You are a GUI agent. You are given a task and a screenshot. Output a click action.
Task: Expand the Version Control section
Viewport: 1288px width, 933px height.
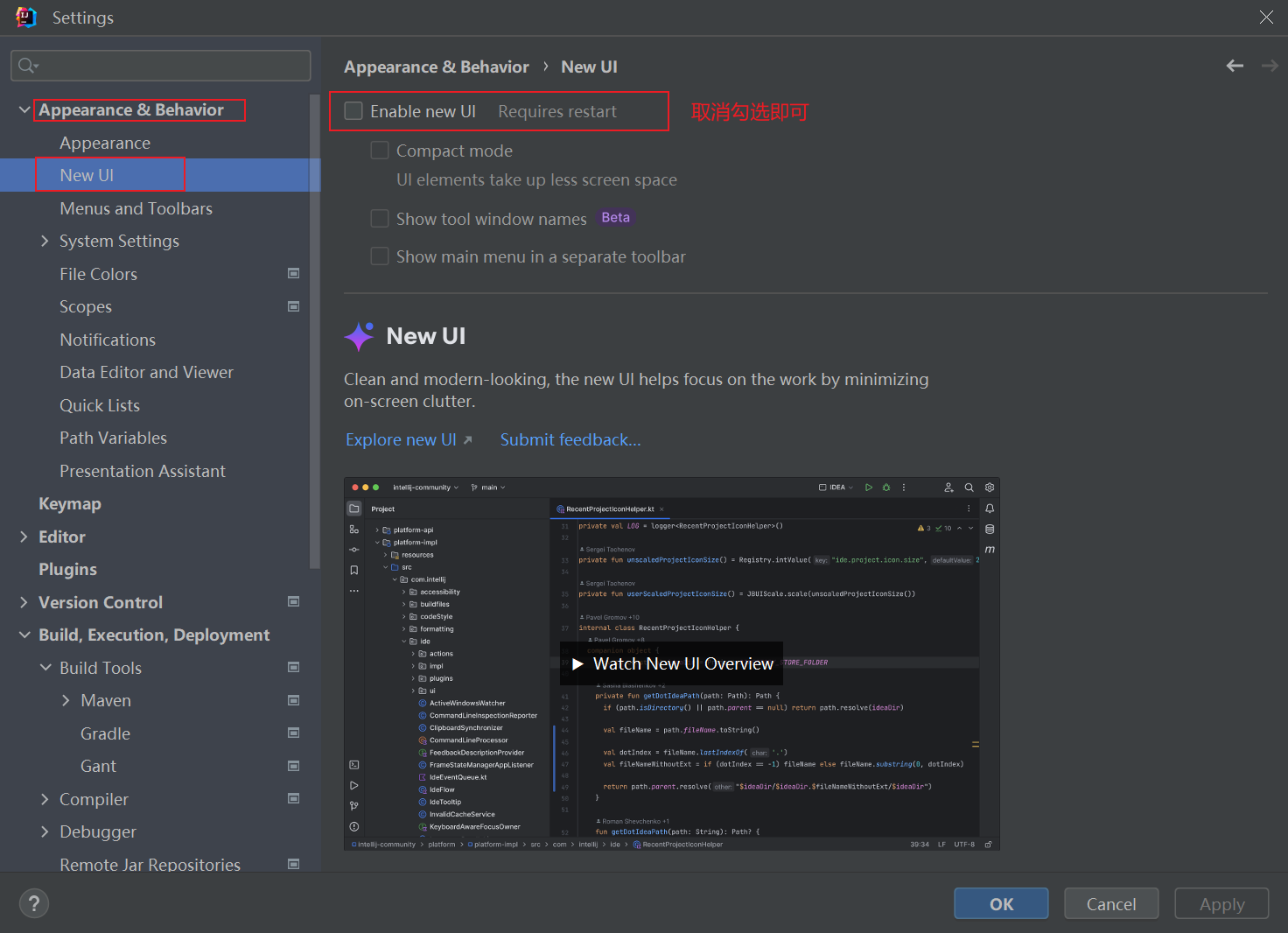tap(24, 602)
